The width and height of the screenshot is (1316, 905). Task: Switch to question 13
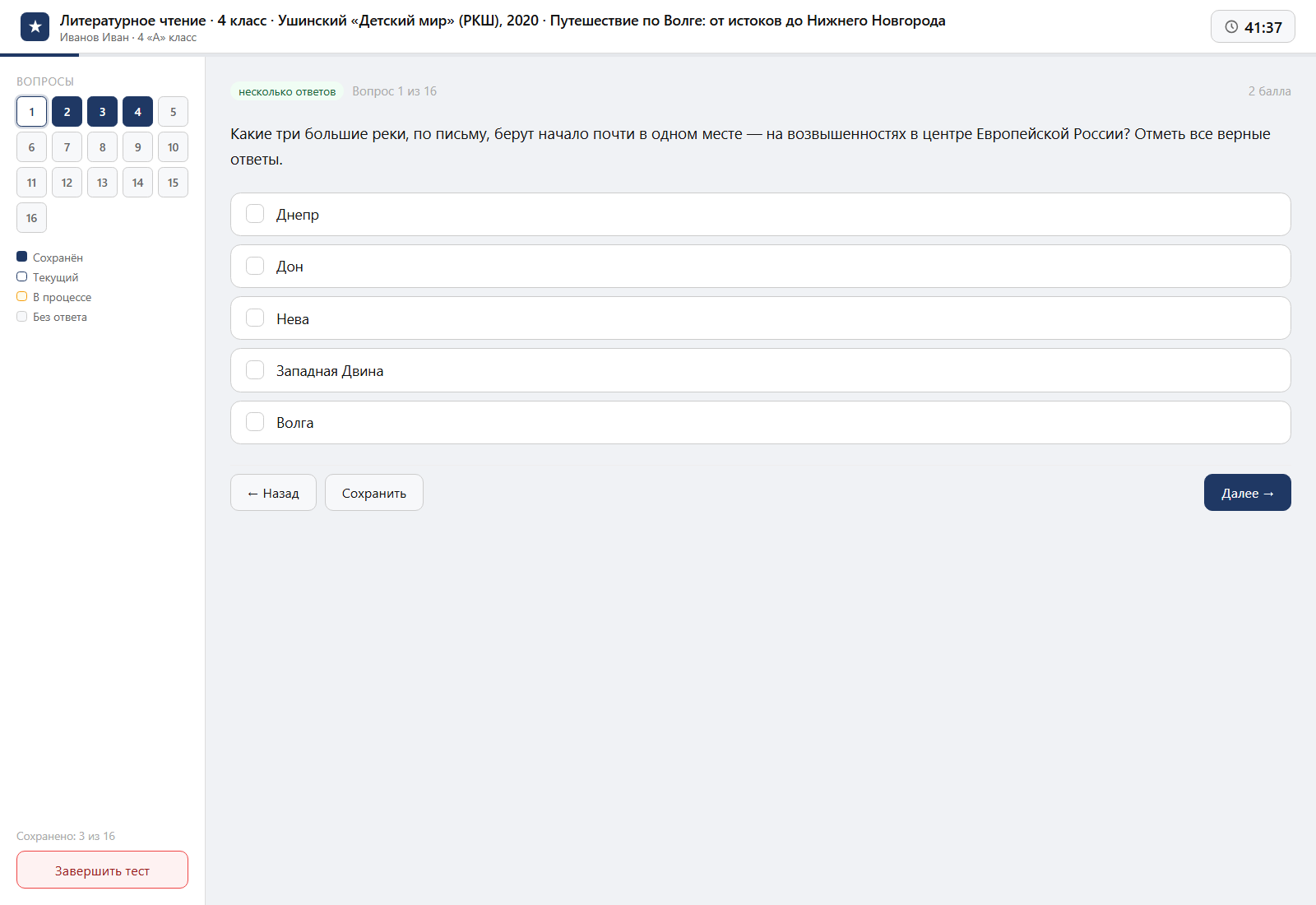click(102, 183)
